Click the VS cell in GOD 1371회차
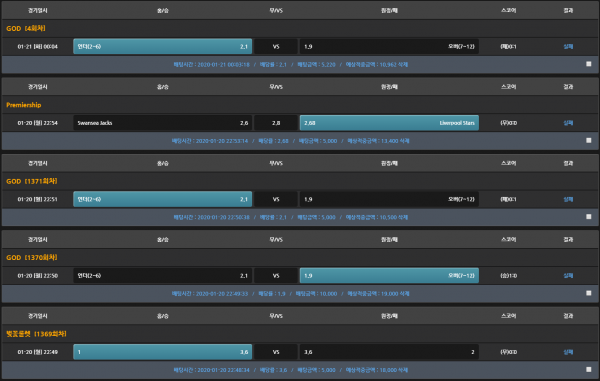600x381 pixels. coord(276,199)
